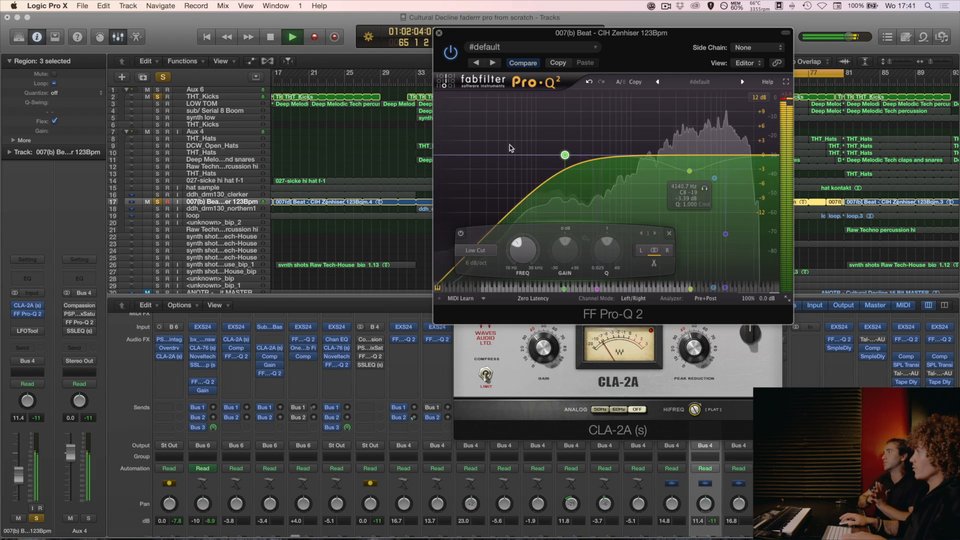The width and height of the screenshot is (960, 540).
Task: Toggle the global yellow Solo S button
Action: [x=162, y=77]
